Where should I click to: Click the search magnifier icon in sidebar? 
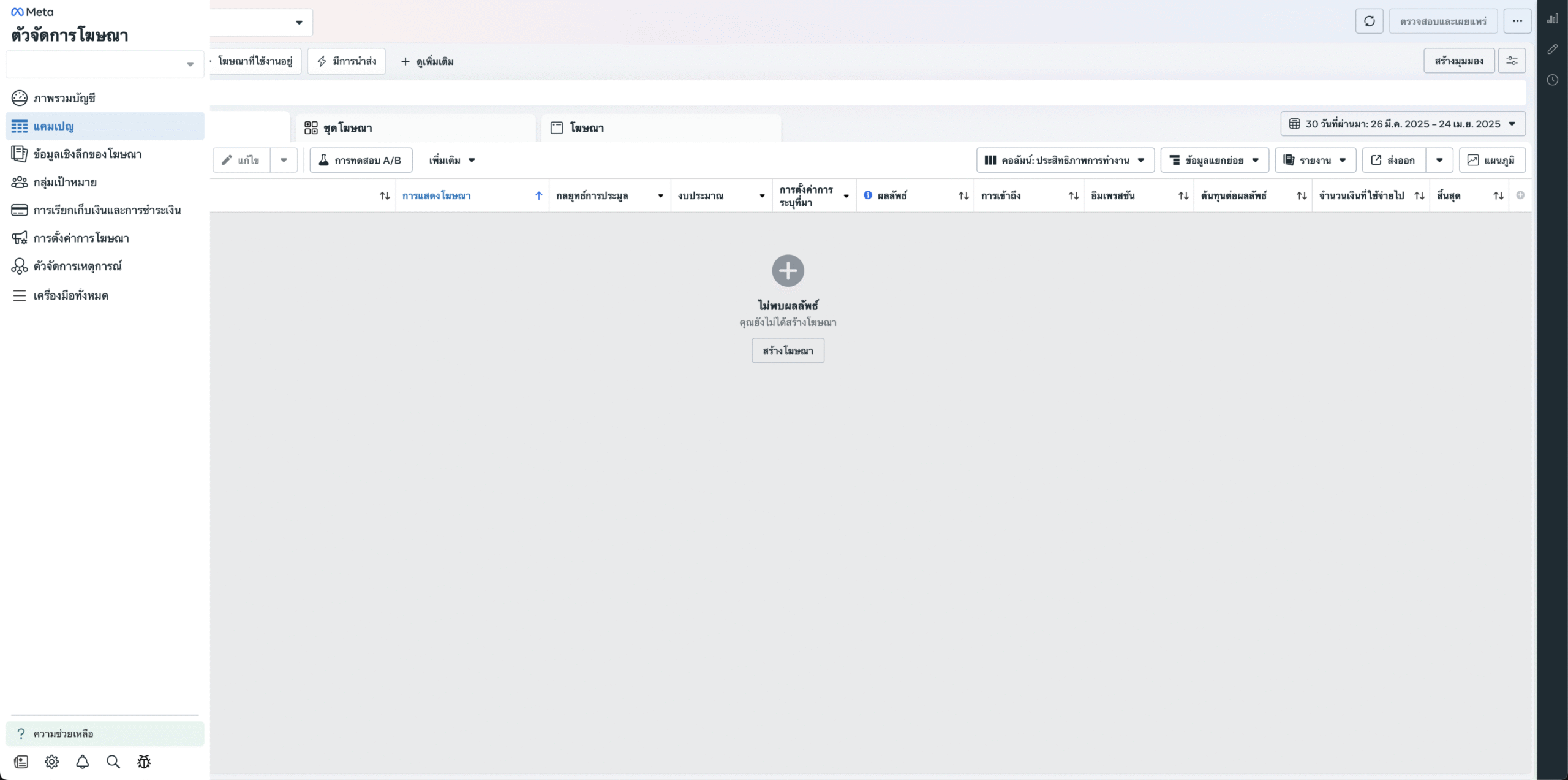pos(113,762)
